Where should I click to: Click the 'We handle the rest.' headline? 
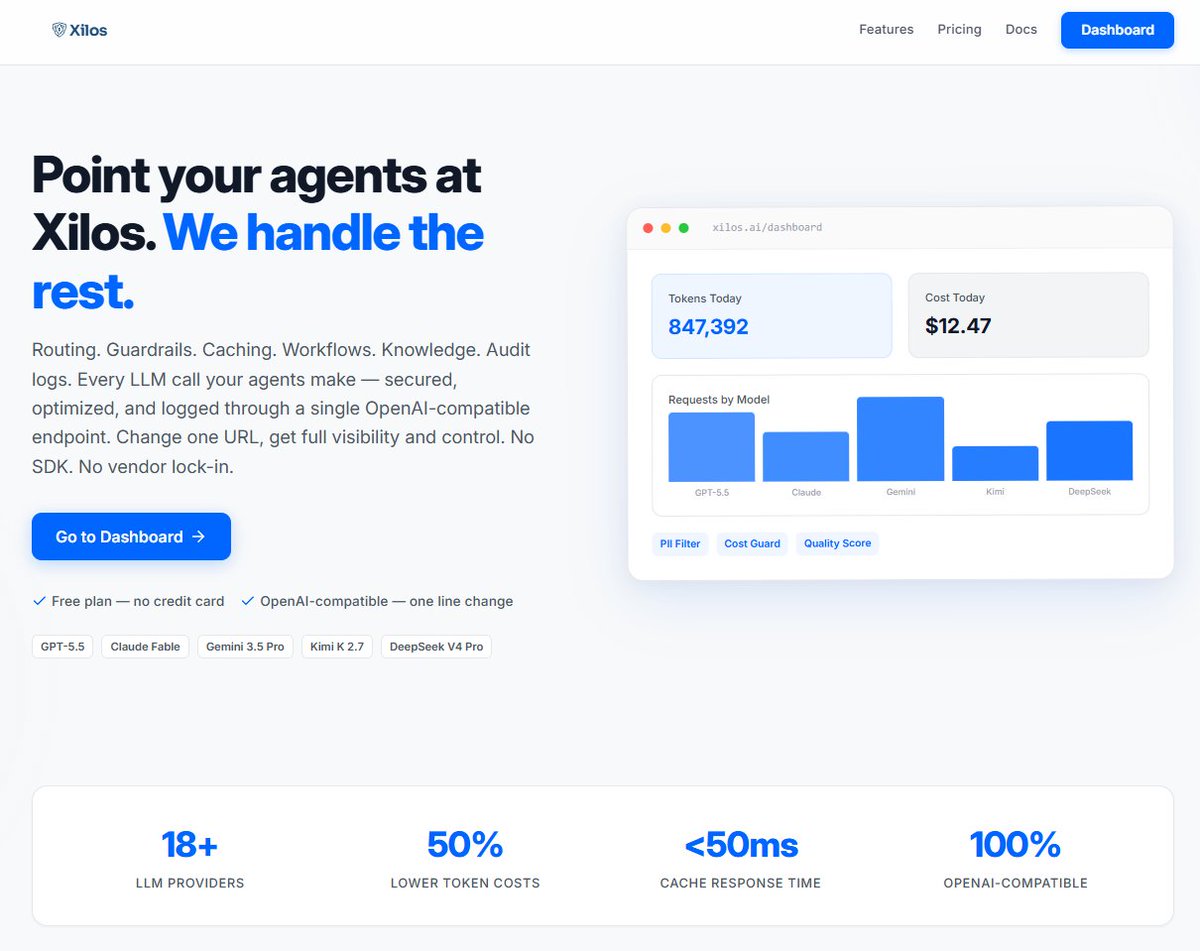point(258,262)
